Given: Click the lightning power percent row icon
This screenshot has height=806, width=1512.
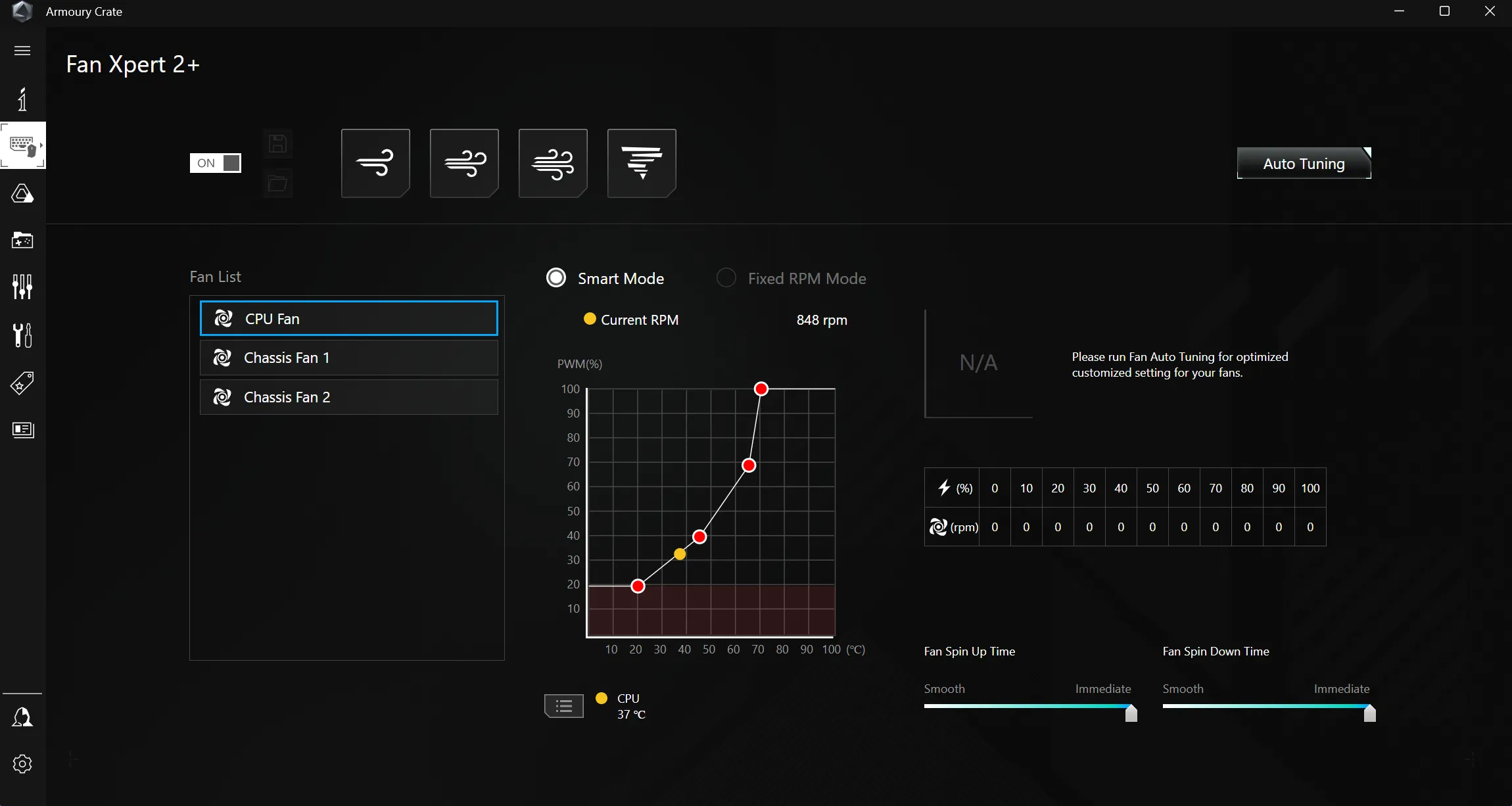Looking at the screenshot, I should click(944, 488).
